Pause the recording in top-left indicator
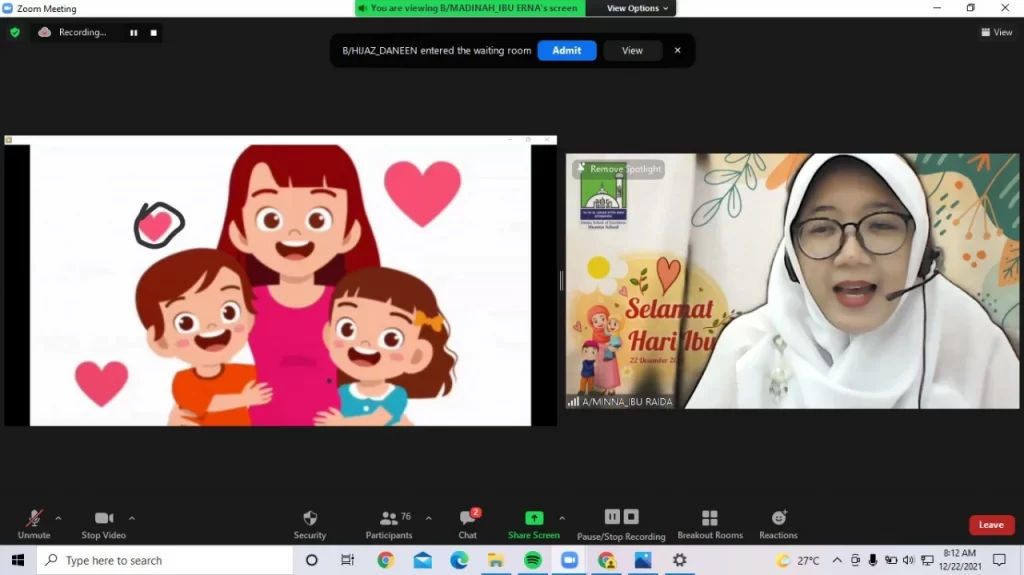Viewport: 1024px width, 575px height. pos(133,32)
